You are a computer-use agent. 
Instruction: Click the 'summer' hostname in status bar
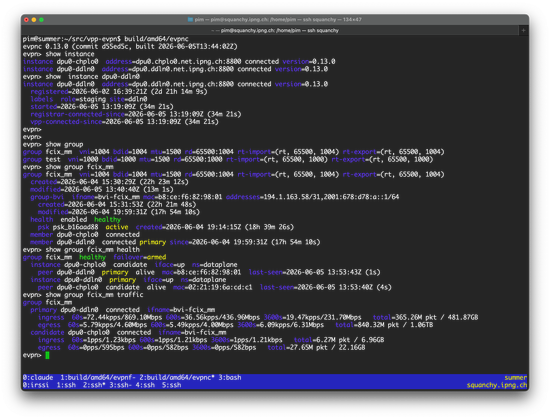coord(516,378)
